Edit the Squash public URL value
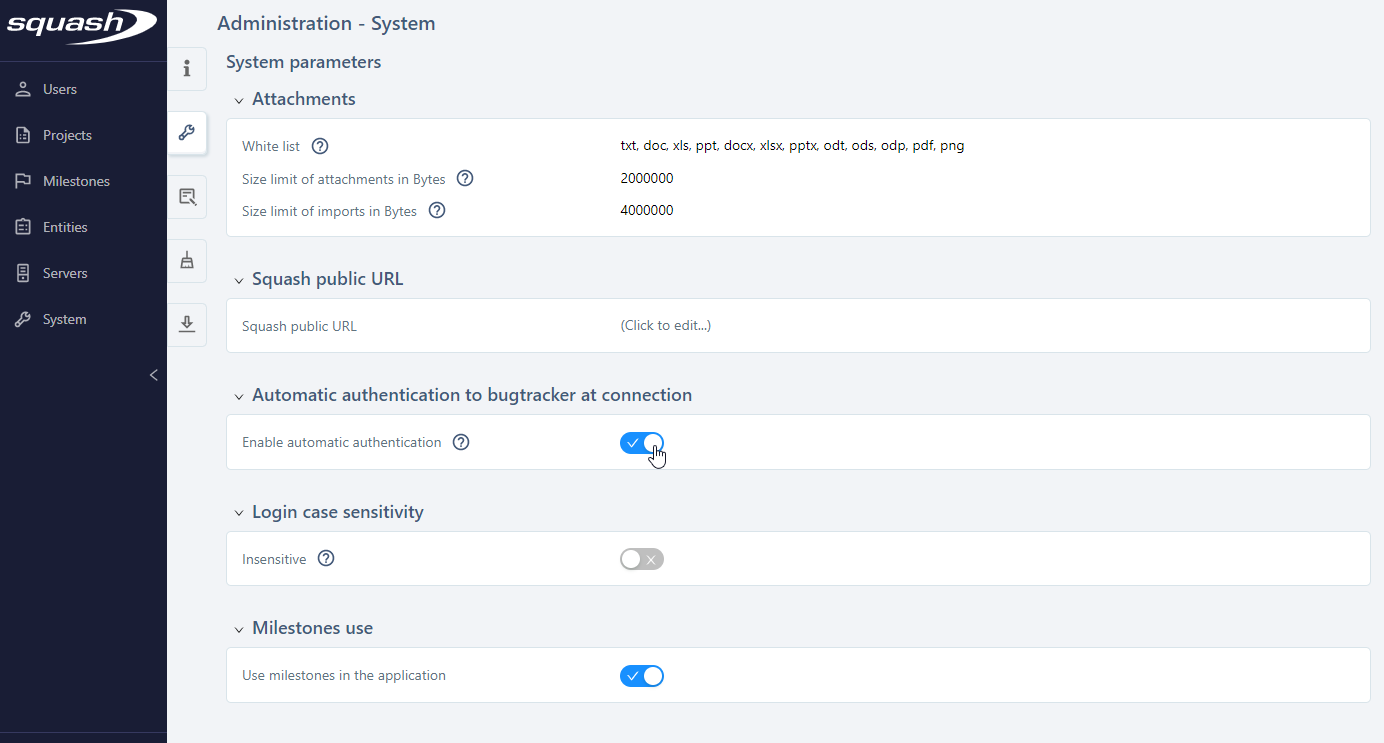The height and width of the screenshot is (743, 1384). point(666,326)
